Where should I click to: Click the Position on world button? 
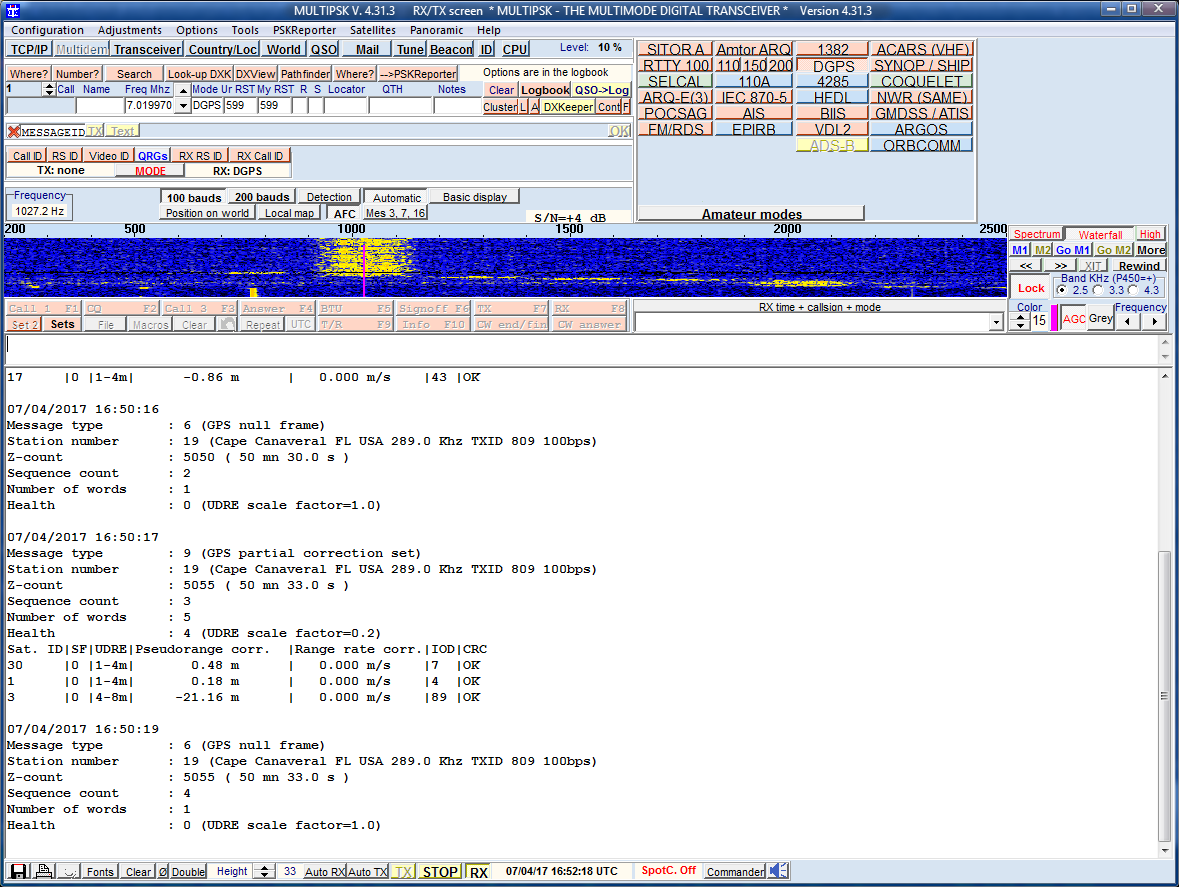point(207,213)
